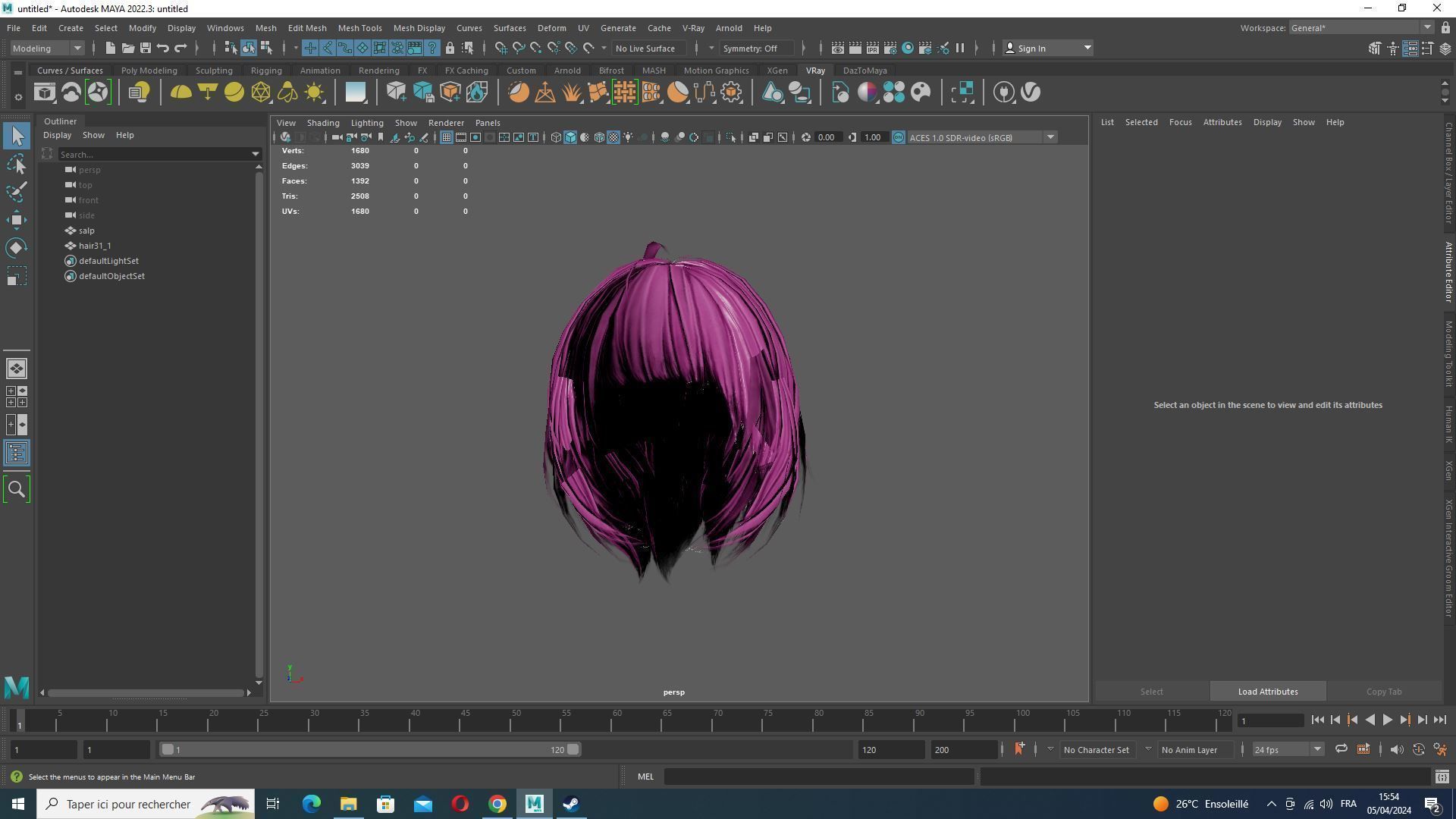Open the Sign In dropdown
The image size is (1456, 819).
click(1048, 49)
